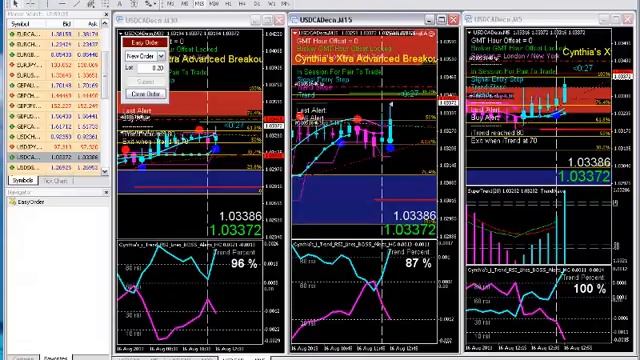Click the Submit button in Easy Order
Image resolution: width=640 pixels, height=360 pixels.
point(146,82)
